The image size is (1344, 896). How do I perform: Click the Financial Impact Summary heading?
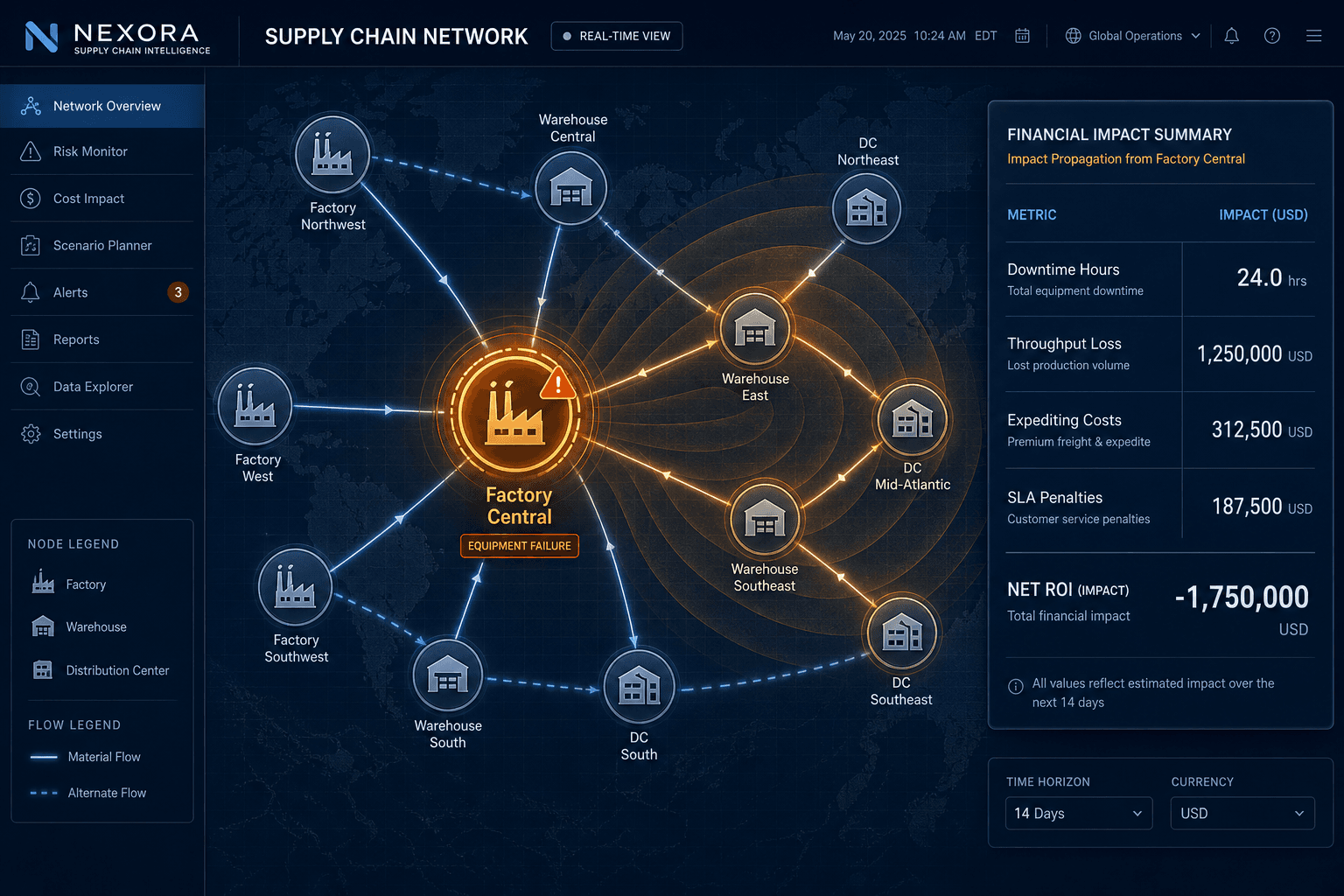[x=1119, y=135]
